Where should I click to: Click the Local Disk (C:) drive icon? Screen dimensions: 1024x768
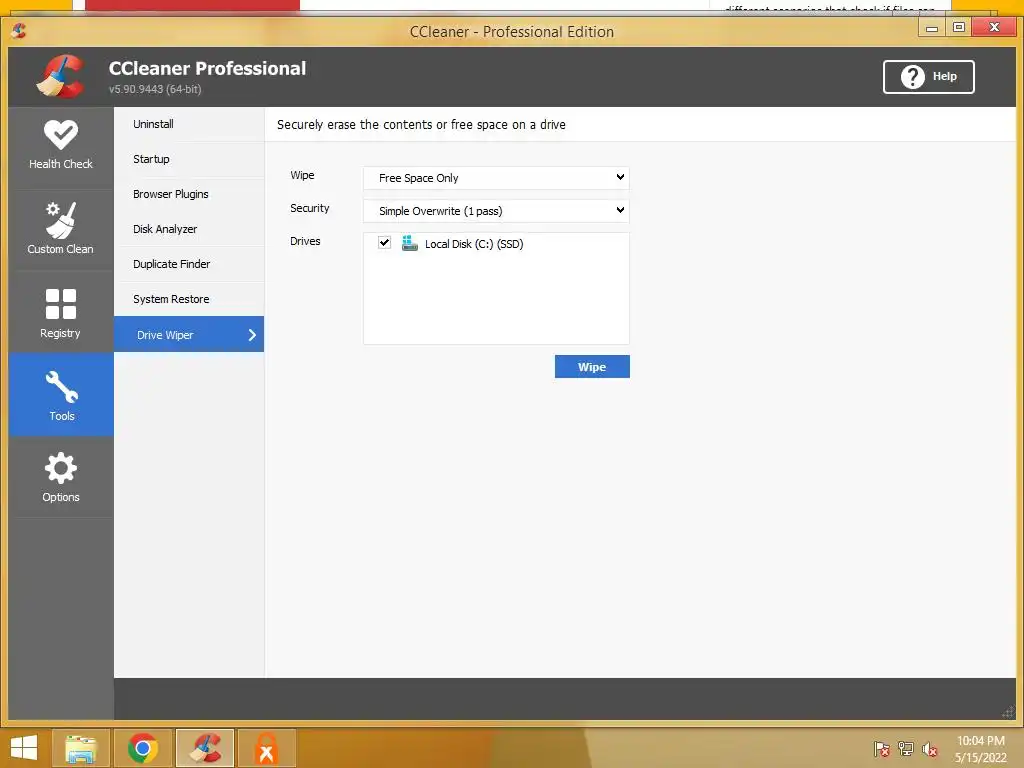tap(409, 244)
